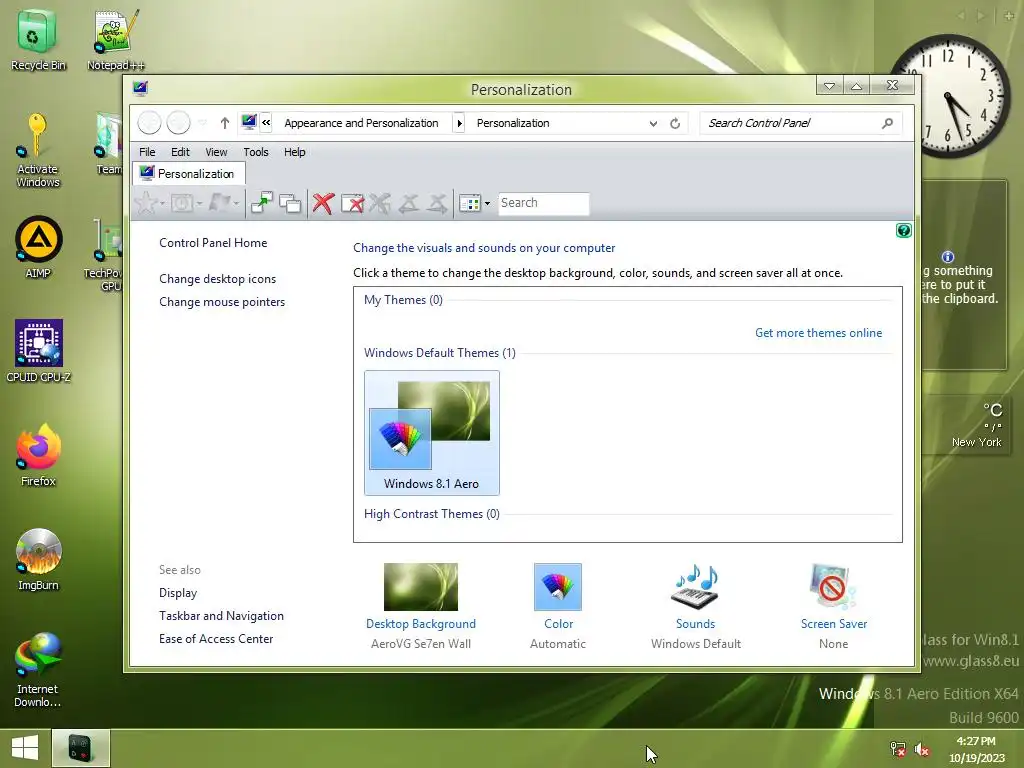Click the open-in-new-window toolbar icon

point(262,203)
